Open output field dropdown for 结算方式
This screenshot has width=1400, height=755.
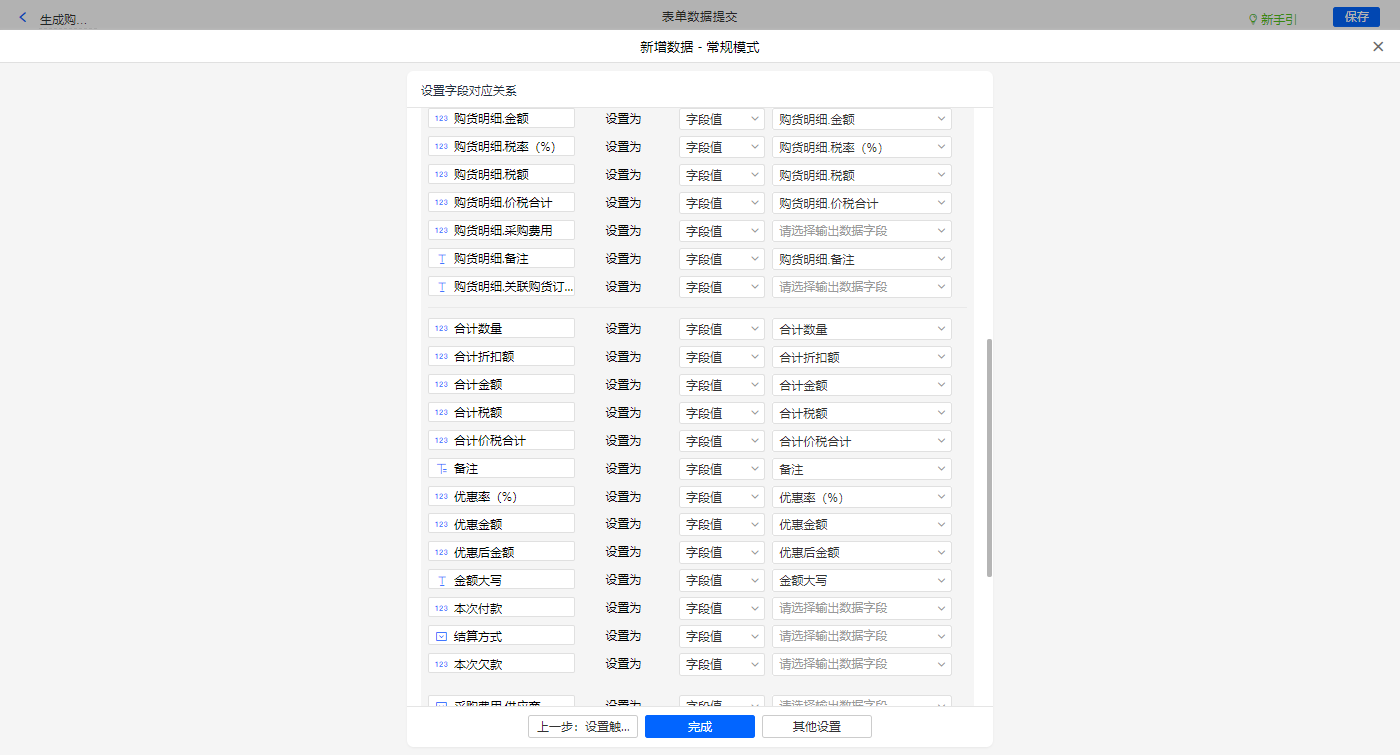(861, 636)
